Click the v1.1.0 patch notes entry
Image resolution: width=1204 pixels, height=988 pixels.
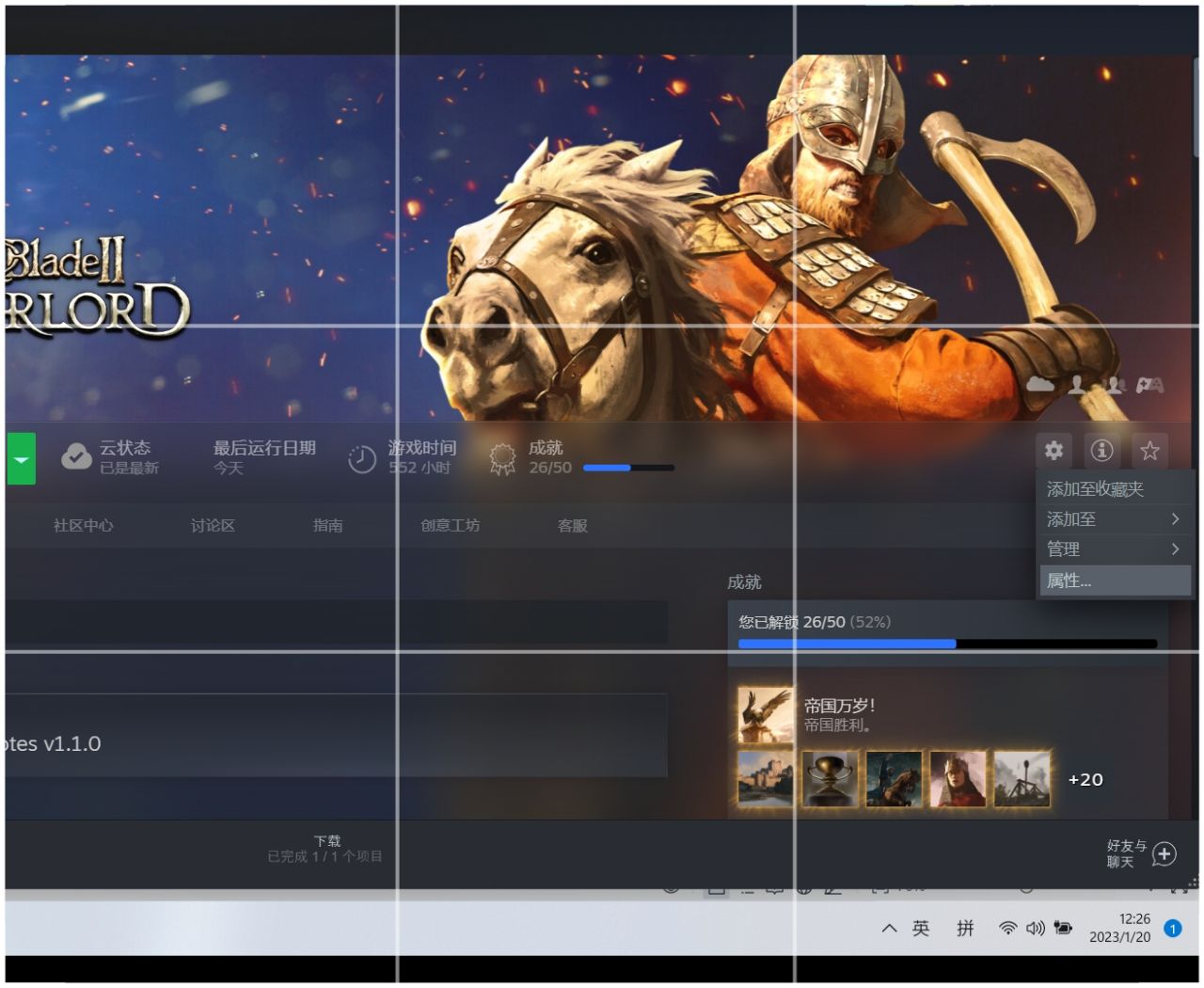(x=336, y=736)
